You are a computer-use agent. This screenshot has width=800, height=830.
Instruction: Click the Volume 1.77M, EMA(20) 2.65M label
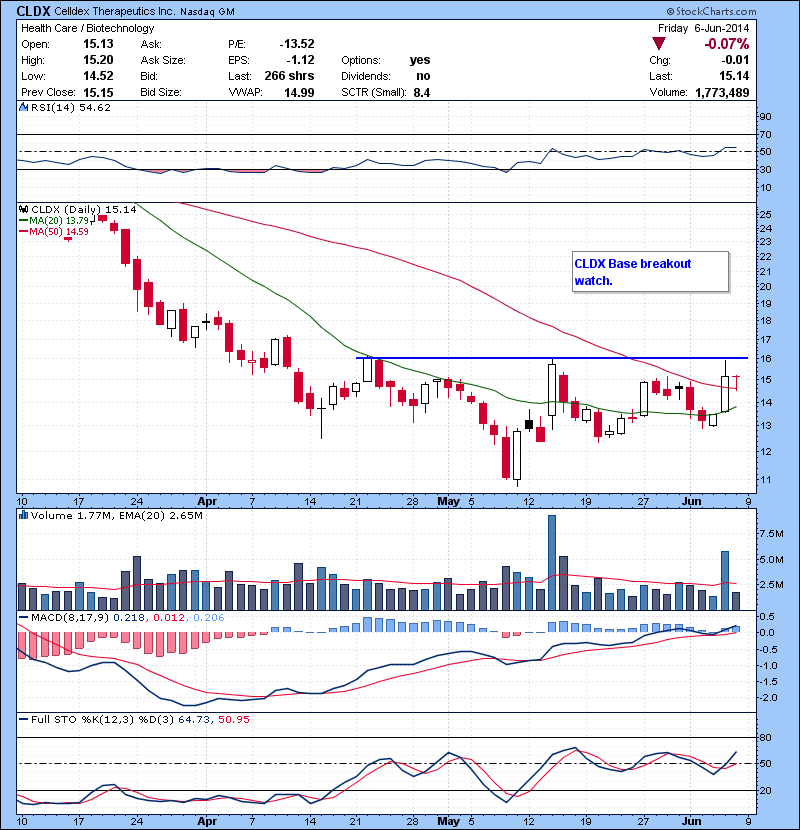click(x=116, y=516)
